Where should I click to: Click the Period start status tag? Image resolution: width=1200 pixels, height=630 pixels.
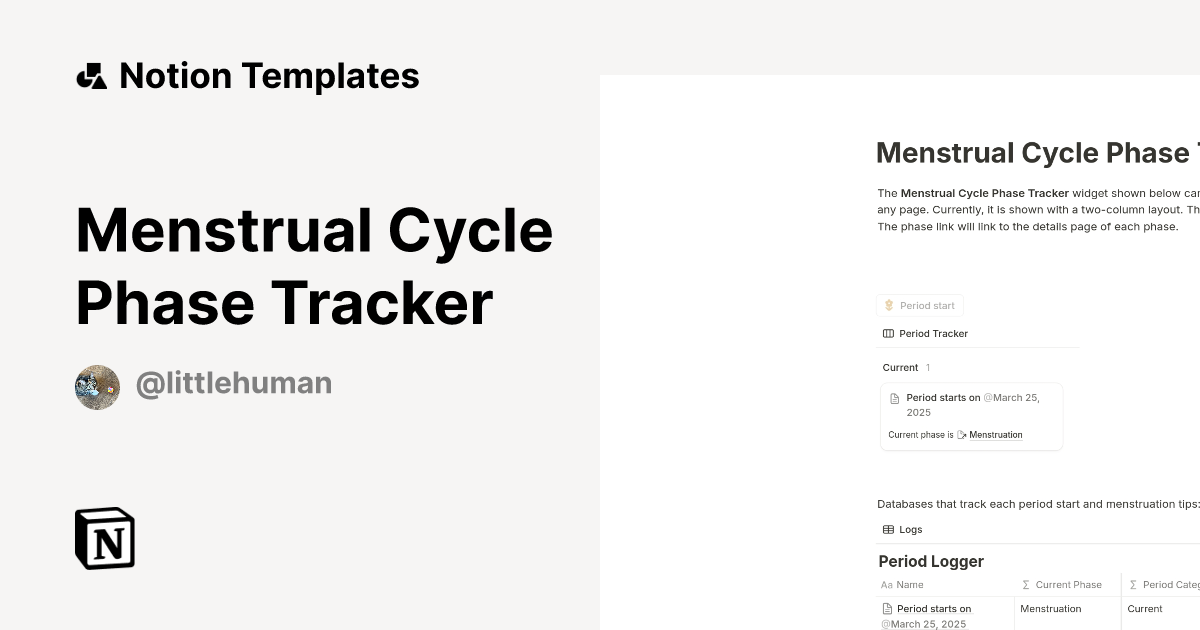point(920,305)
